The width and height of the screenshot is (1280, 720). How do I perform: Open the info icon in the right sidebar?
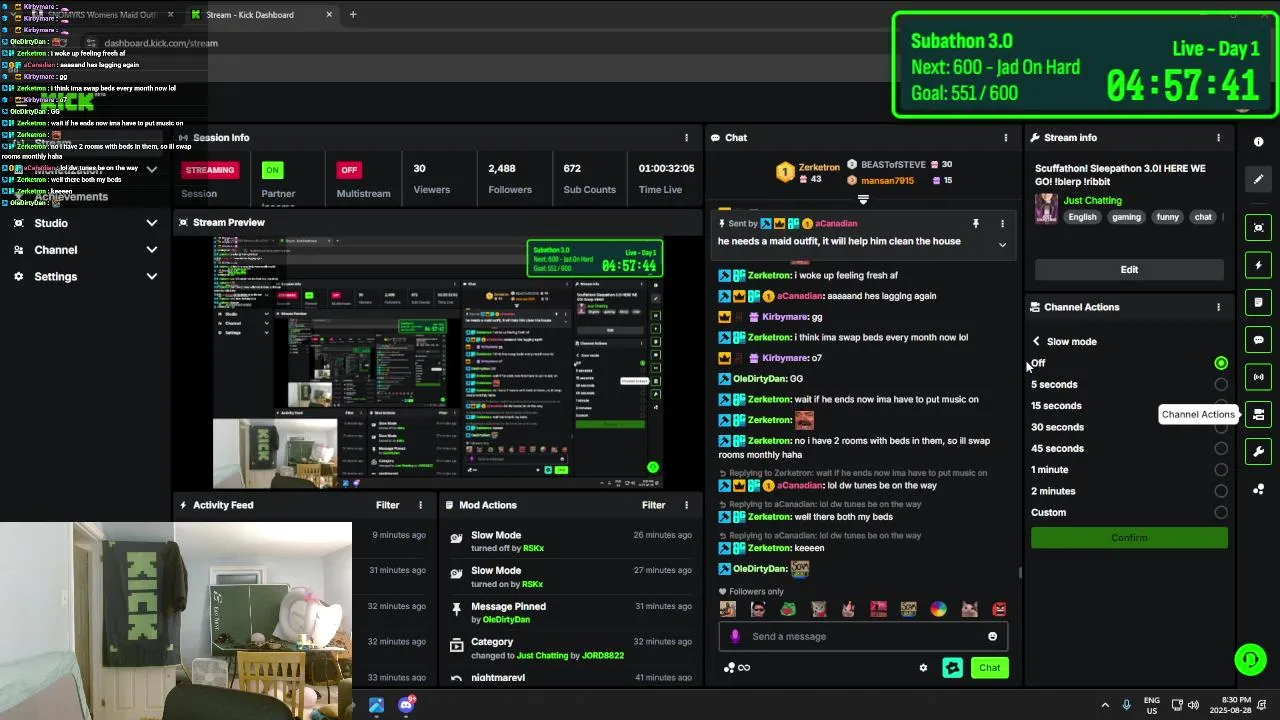(1258, 142)
